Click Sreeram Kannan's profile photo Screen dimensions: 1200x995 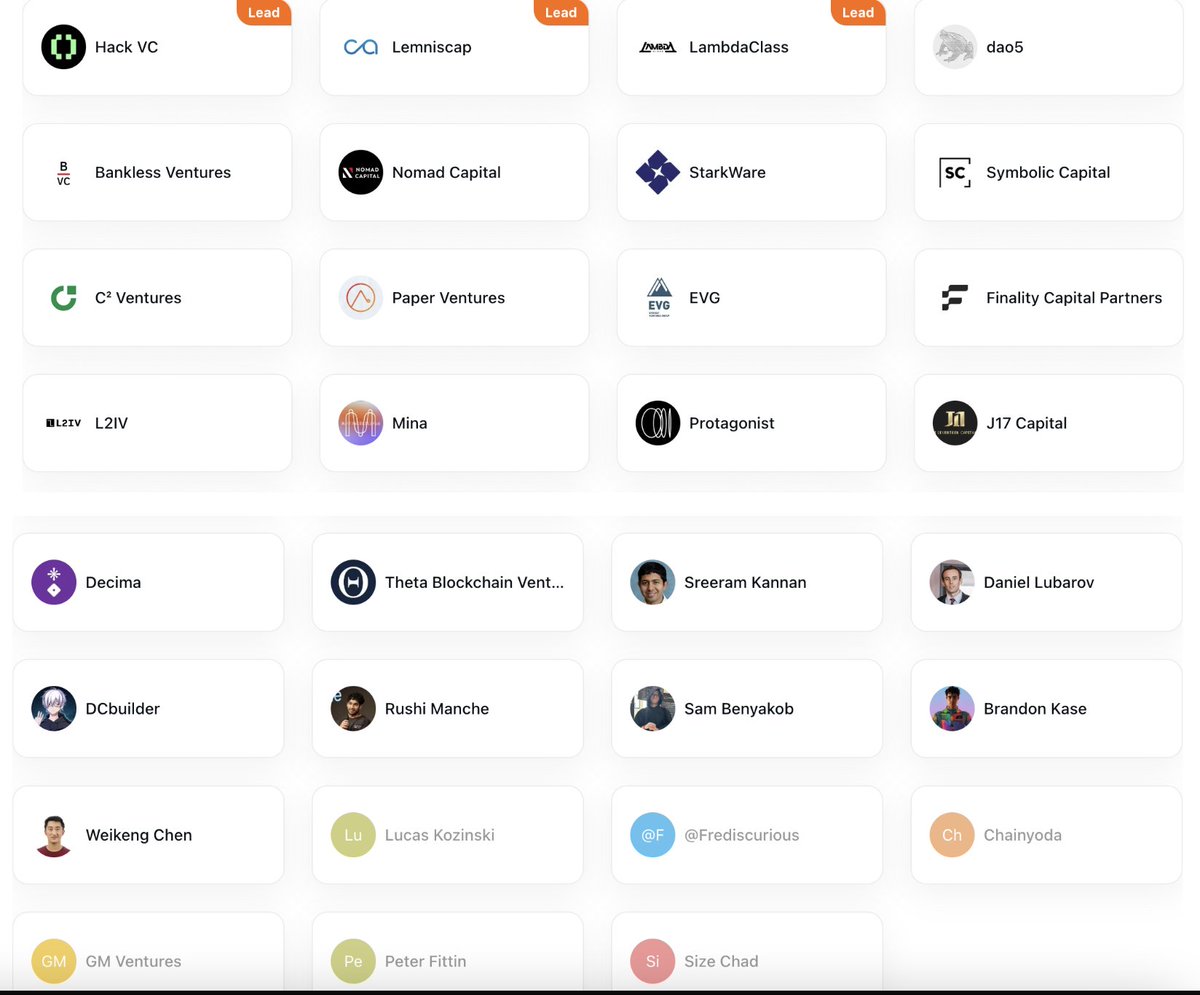pyautogui.click(x=653, y=582)
